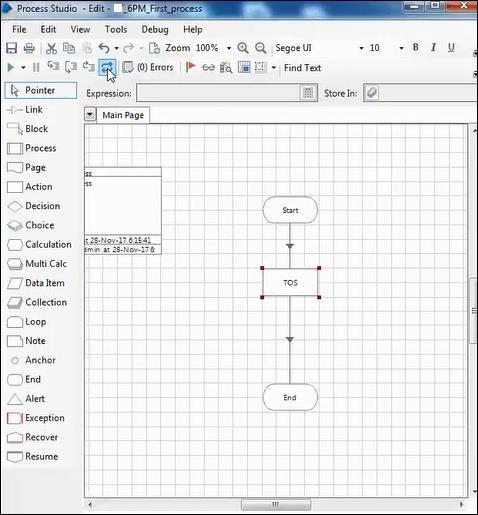Expand the page list dropdown arrow

click(90, 115)
